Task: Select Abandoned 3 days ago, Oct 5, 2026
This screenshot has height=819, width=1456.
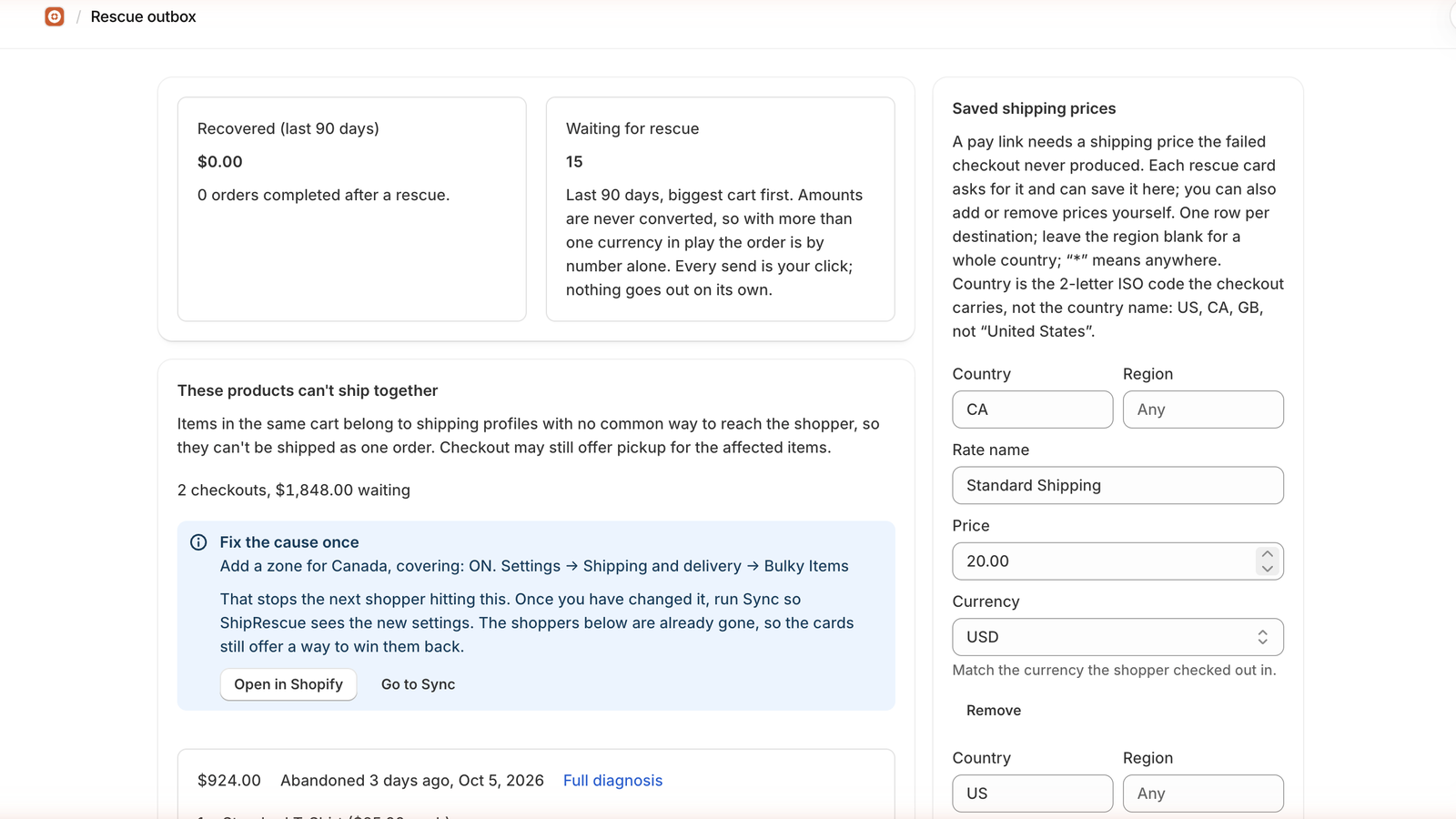Action: coord(412,781)
